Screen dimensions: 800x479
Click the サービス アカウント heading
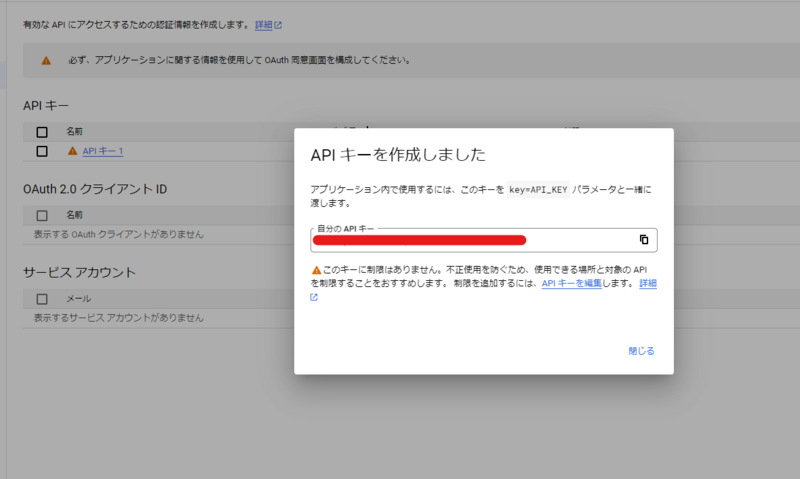(x=79, y=272)
